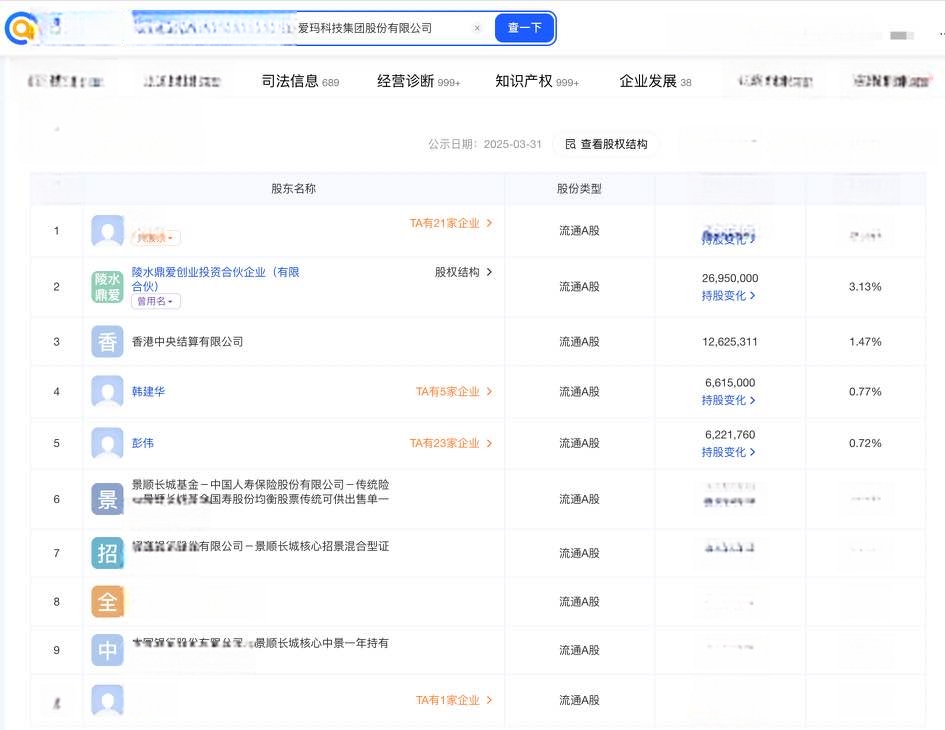945x730 pixels.
Task: Open 陵水鼎爱创业投资合伙企业 company link
Action: pyautogui.click(x=216, y=279)
